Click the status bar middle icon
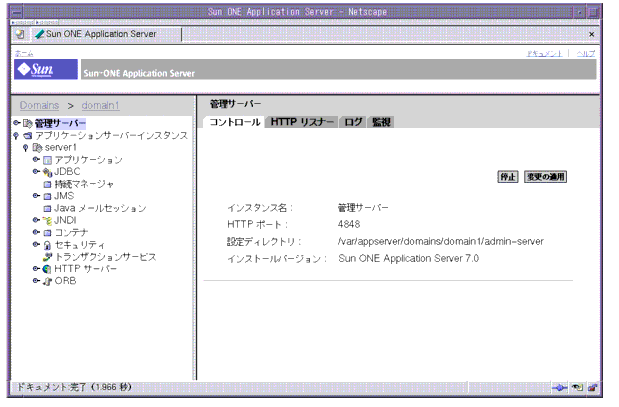Viewport: 619px width, 407px height. coord(577,388)
